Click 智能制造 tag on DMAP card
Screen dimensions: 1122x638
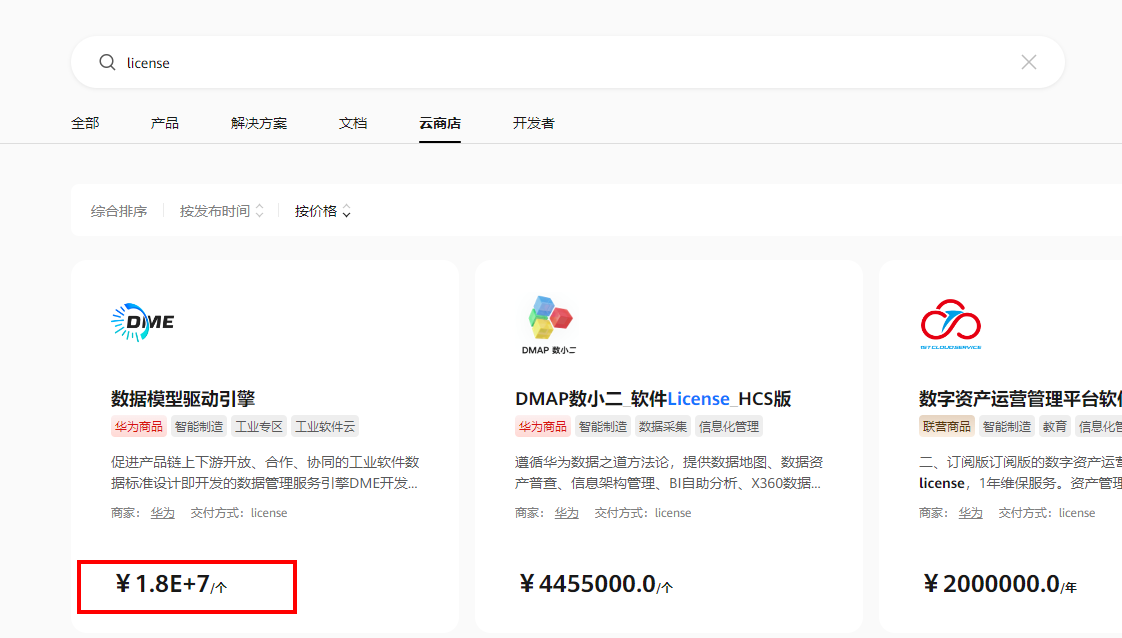(x=603, y=426)
